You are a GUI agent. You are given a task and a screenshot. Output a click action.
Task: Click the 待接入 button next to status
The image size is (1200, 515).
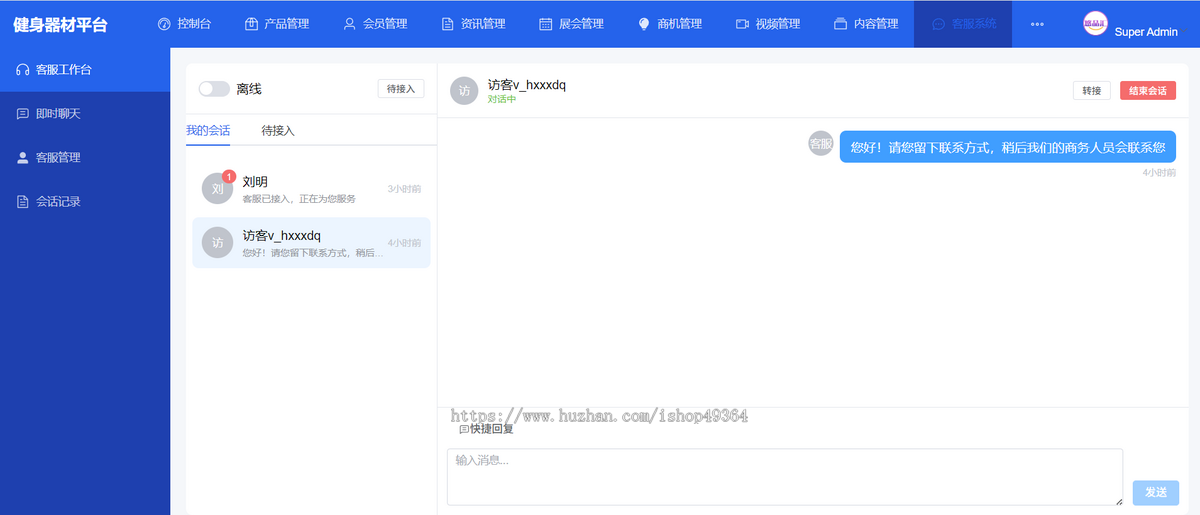pyautogui.click(x=401, y=89)
